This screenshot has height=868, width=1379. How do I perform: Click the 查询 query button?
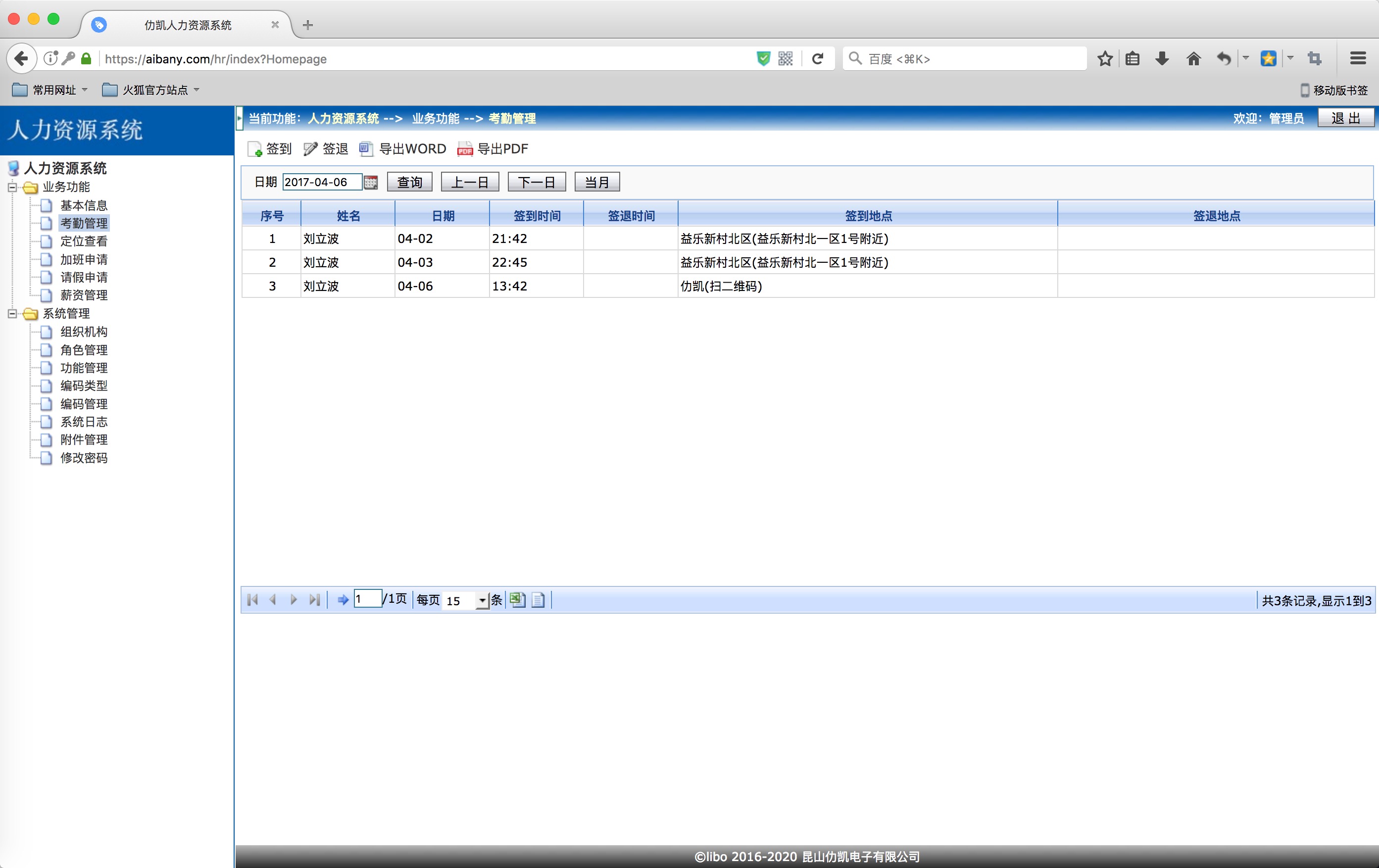[x=409, y=183]
